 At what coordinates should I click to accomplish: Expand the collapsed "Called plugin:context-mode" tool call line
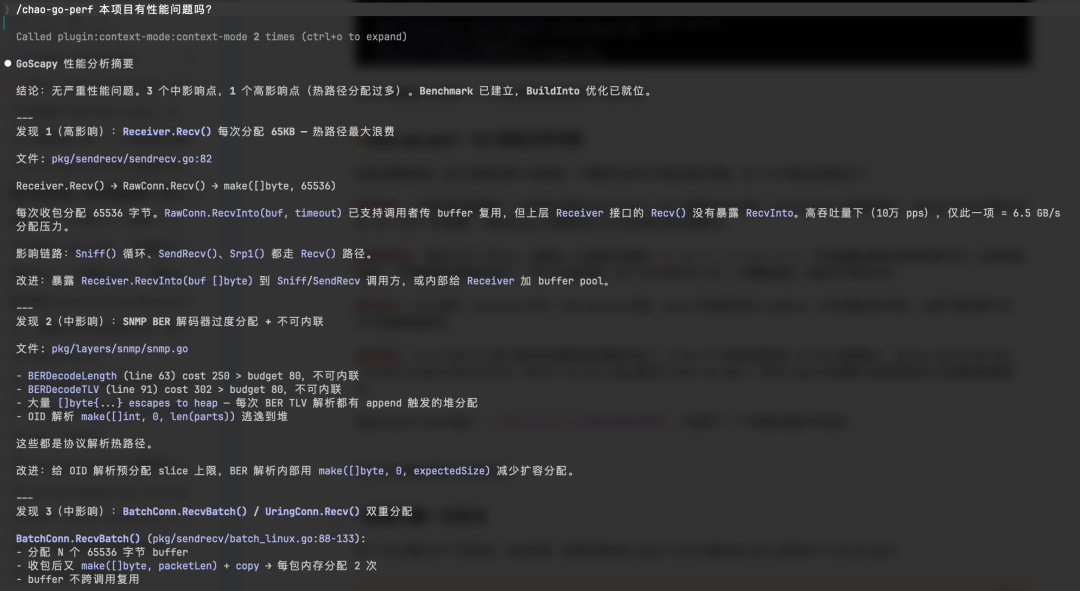pyautogui.click(x=211, y=37)
